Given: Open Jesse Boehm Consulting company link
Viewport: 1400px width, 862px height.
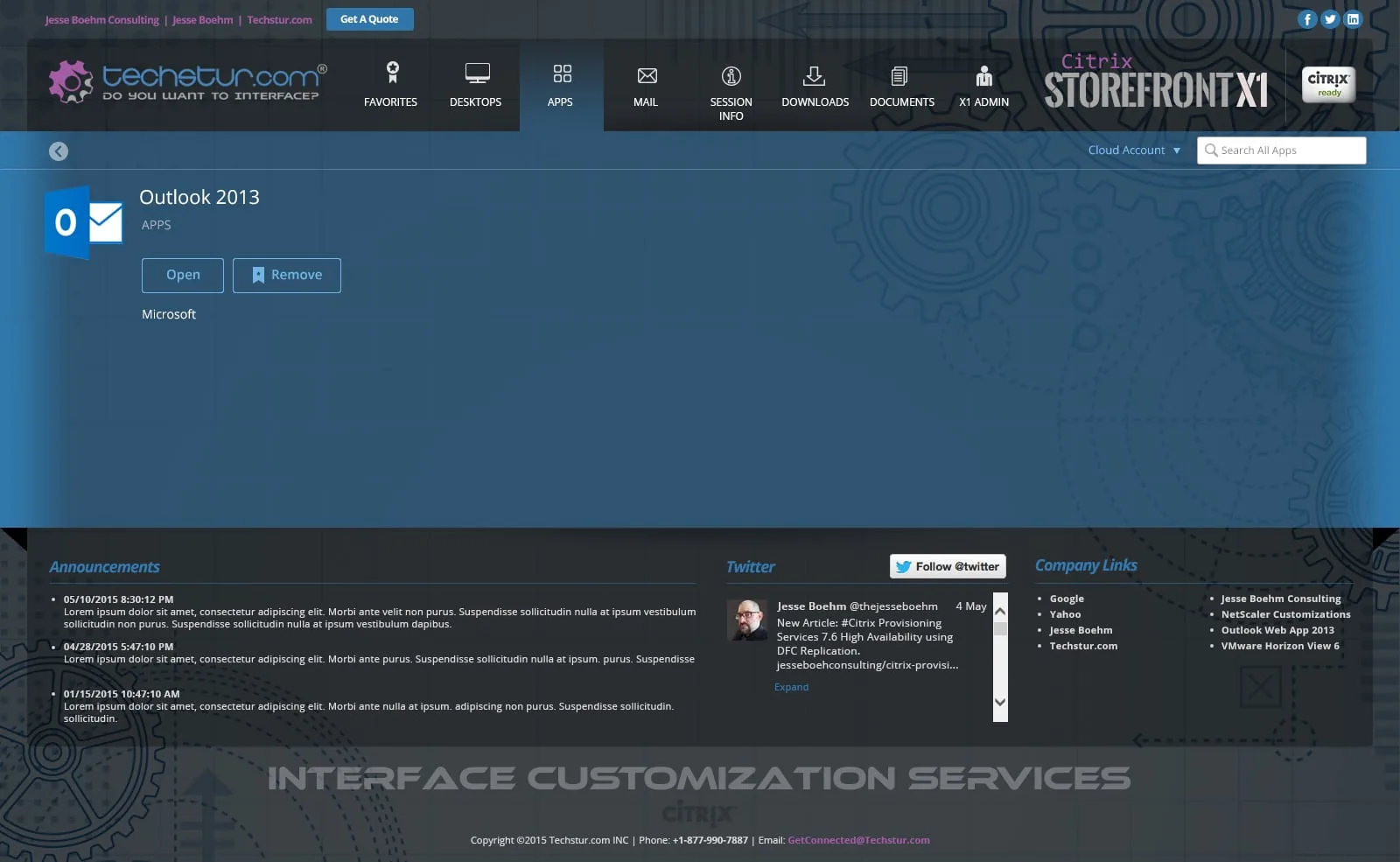Looking at the screenshot, I should 1281,599.
